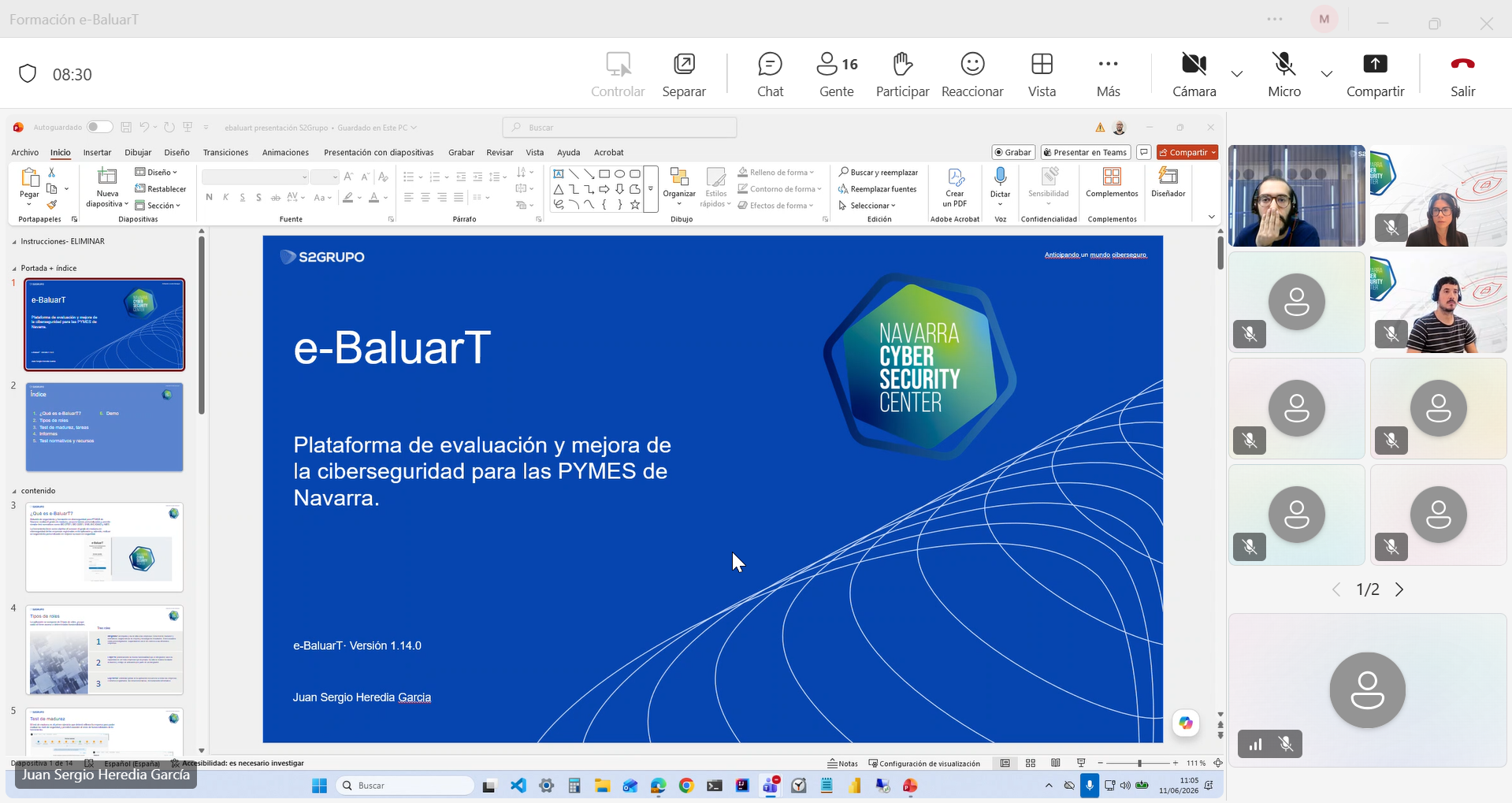1512x803 pixels.
Task: Open the Reaccionar emoji menu
Action: [x=972, y=75]
